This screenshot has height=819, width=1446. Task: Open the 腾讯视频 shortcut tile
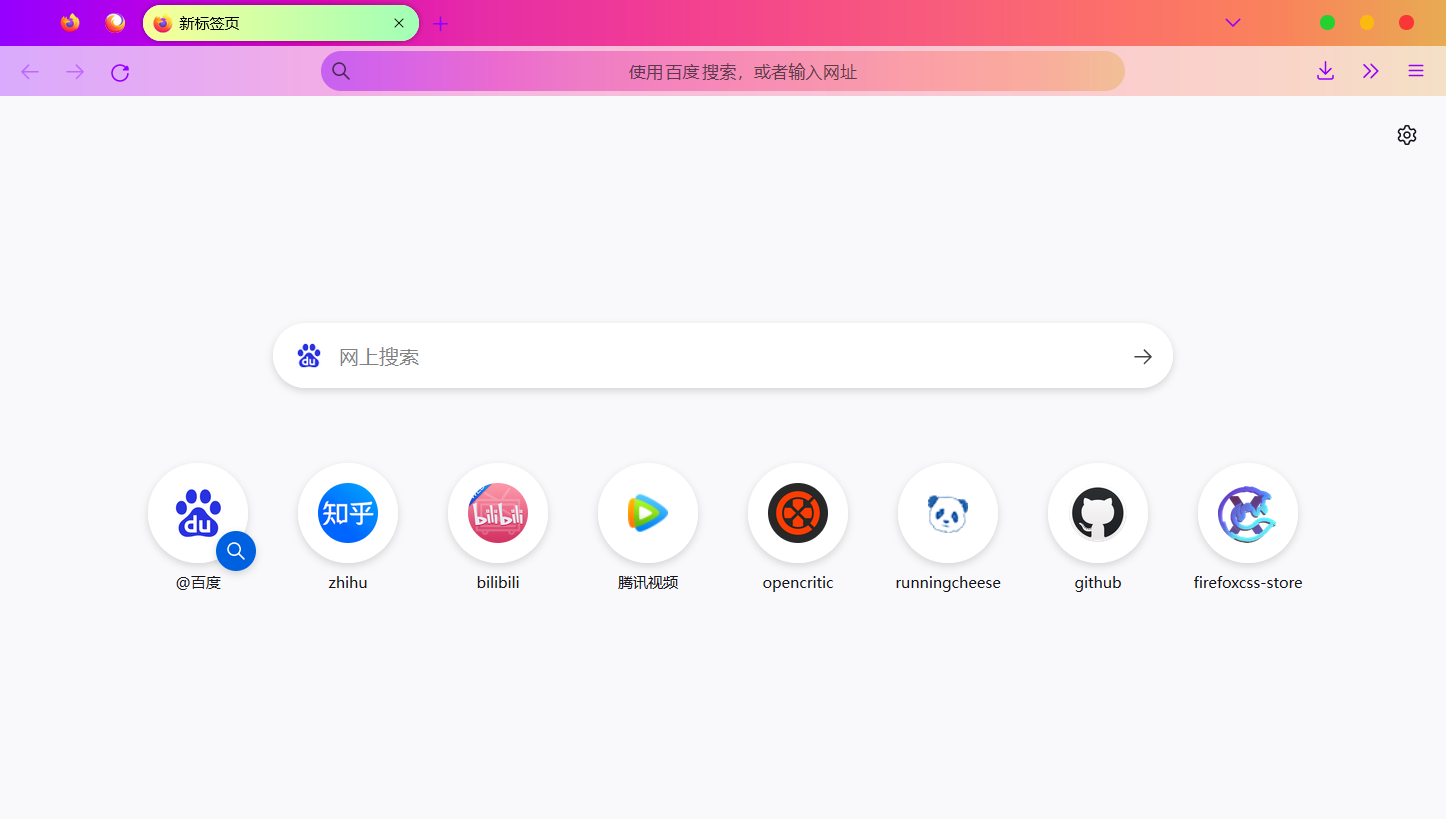click(648, 513)
